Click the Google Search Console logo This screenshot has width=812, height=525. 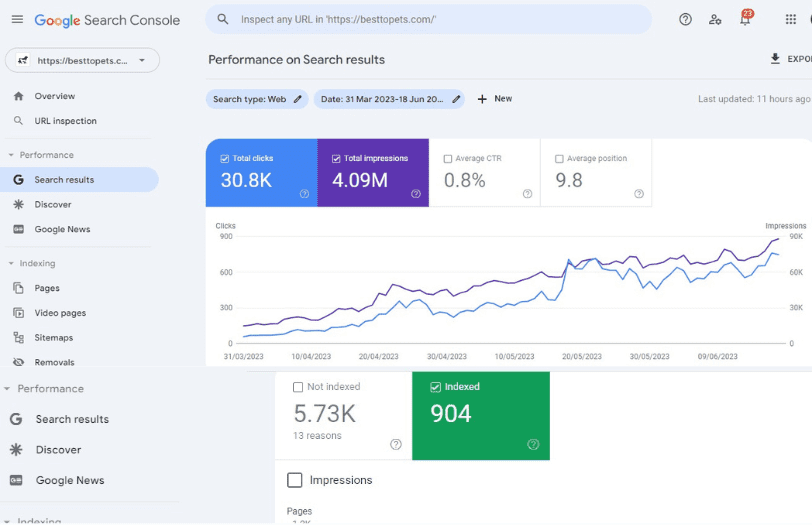[107, 20]
